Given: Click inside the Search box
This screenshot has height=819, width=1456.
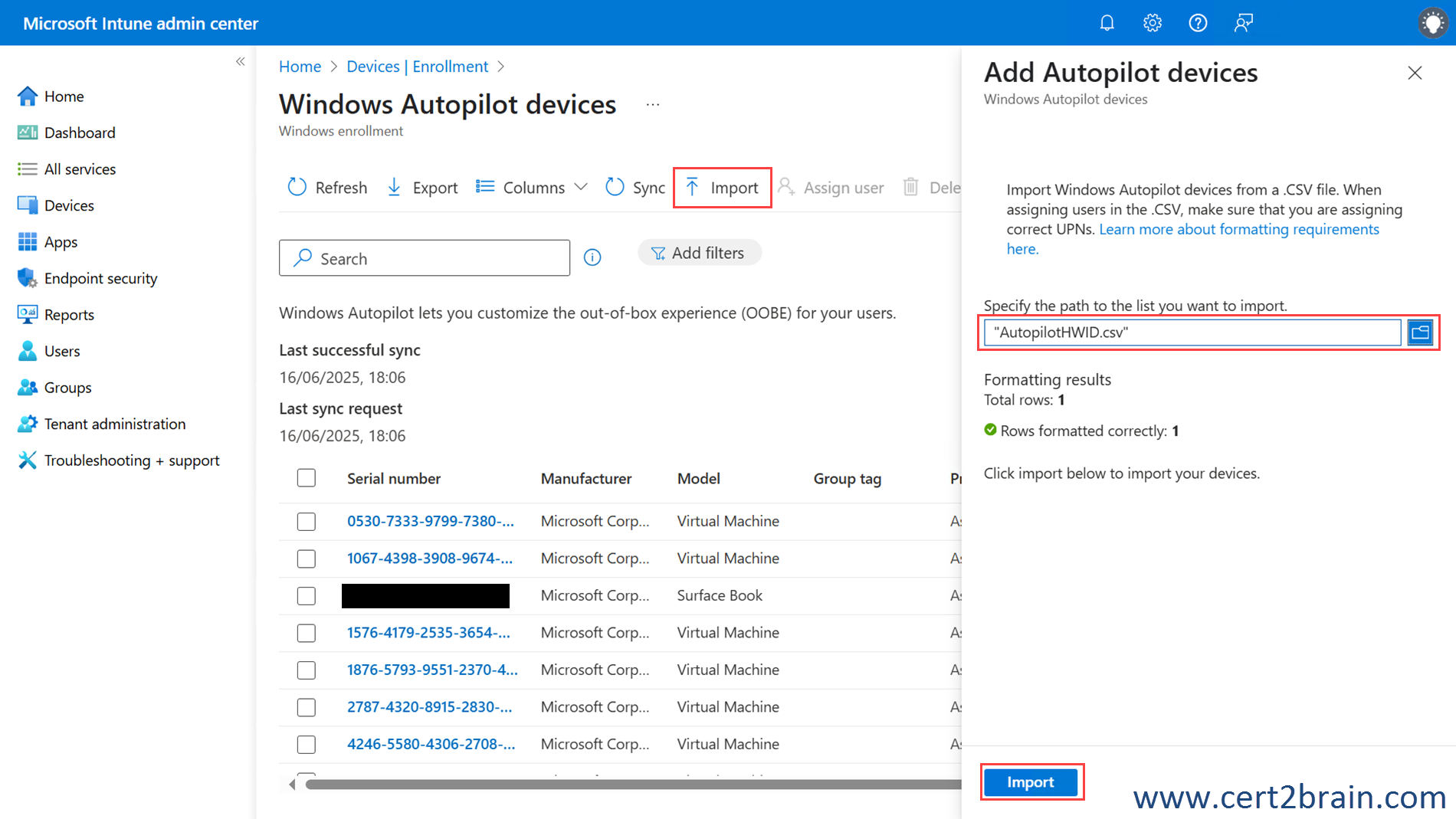Looking at the screenshot, I should coord(425,258).
